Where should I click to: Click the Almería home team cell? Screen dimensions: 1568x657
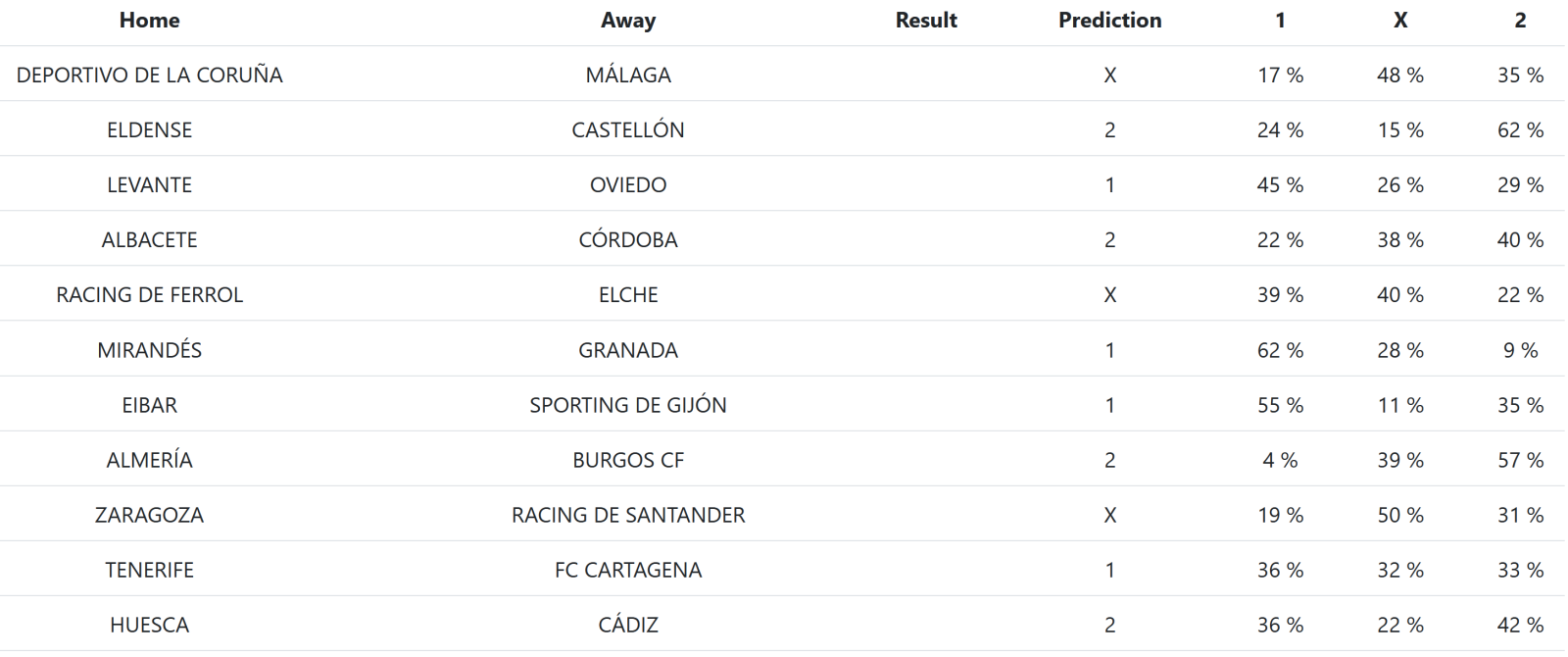[149, 460]
